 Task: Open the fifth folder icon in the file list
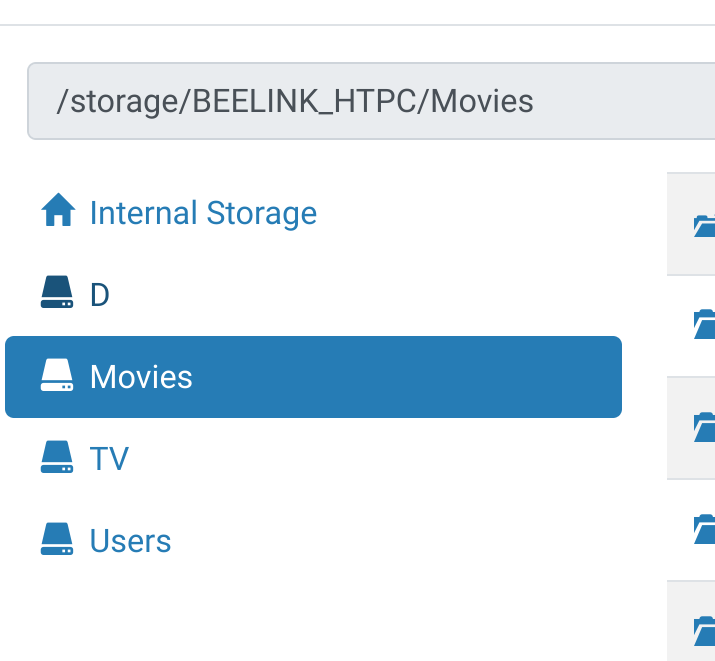pyautogui.click(x=705, y=630)
